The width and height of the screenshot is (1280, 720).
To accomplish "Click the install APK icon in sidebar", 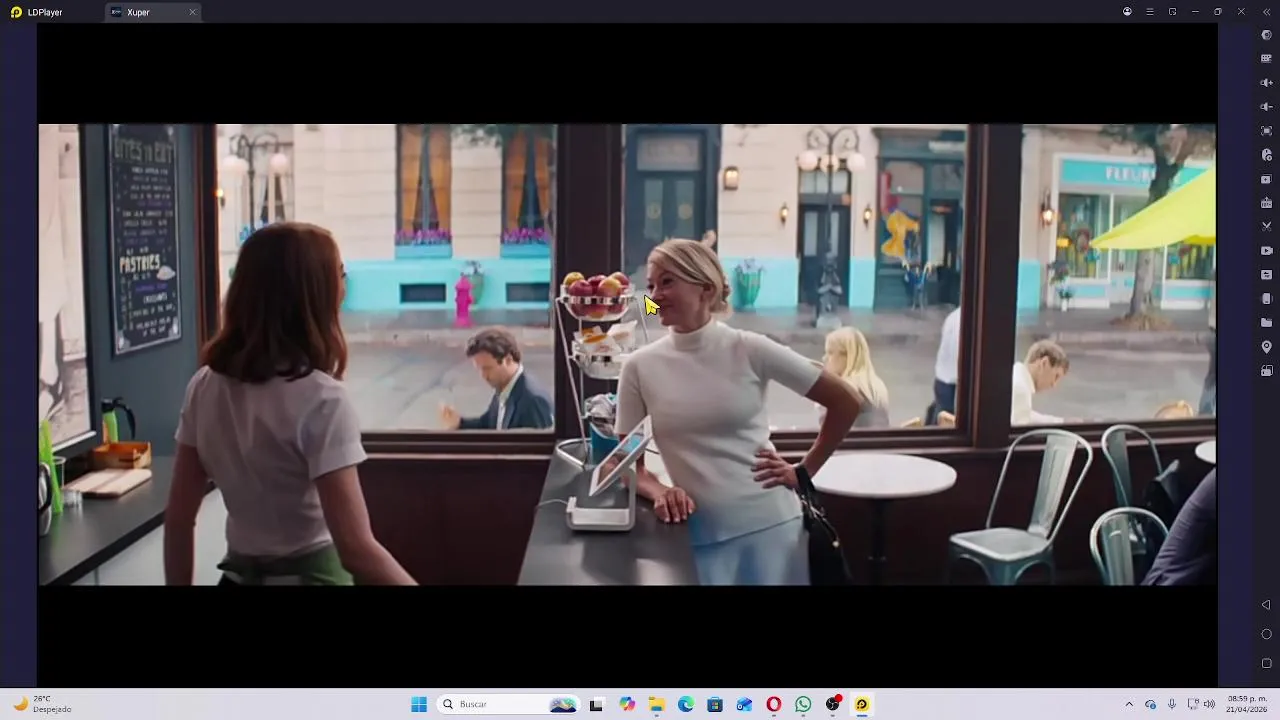I will 1266,203.
